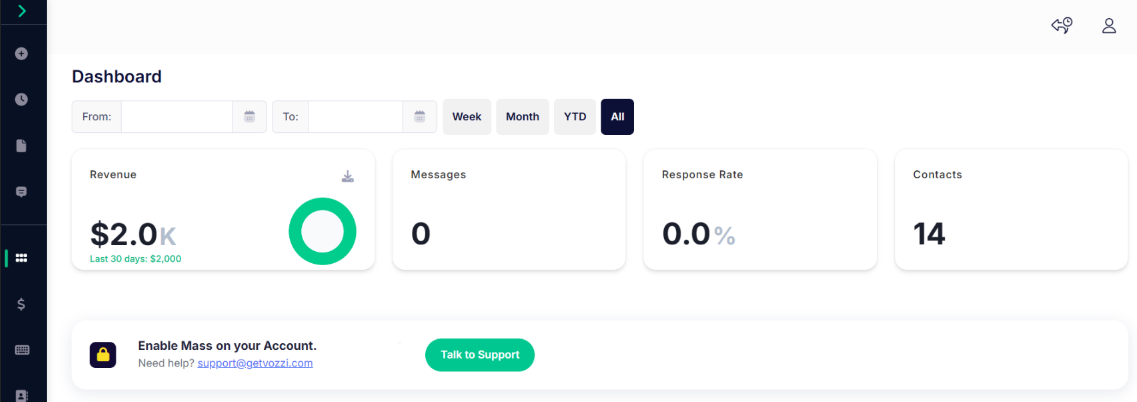This screenshot has height=402, width=1137.
Task: Download the Revenue report
Action: (348, 177)
